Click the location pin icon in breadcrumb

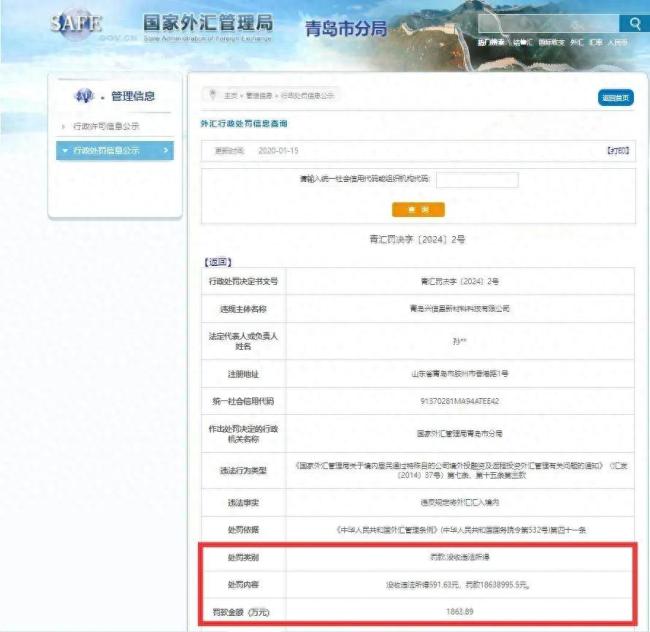point(212,94)
